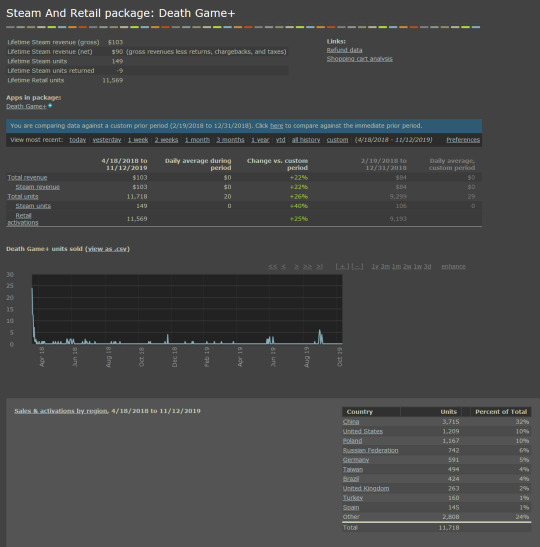
Task: View most recent: yesterday
Action: (107, 140)
